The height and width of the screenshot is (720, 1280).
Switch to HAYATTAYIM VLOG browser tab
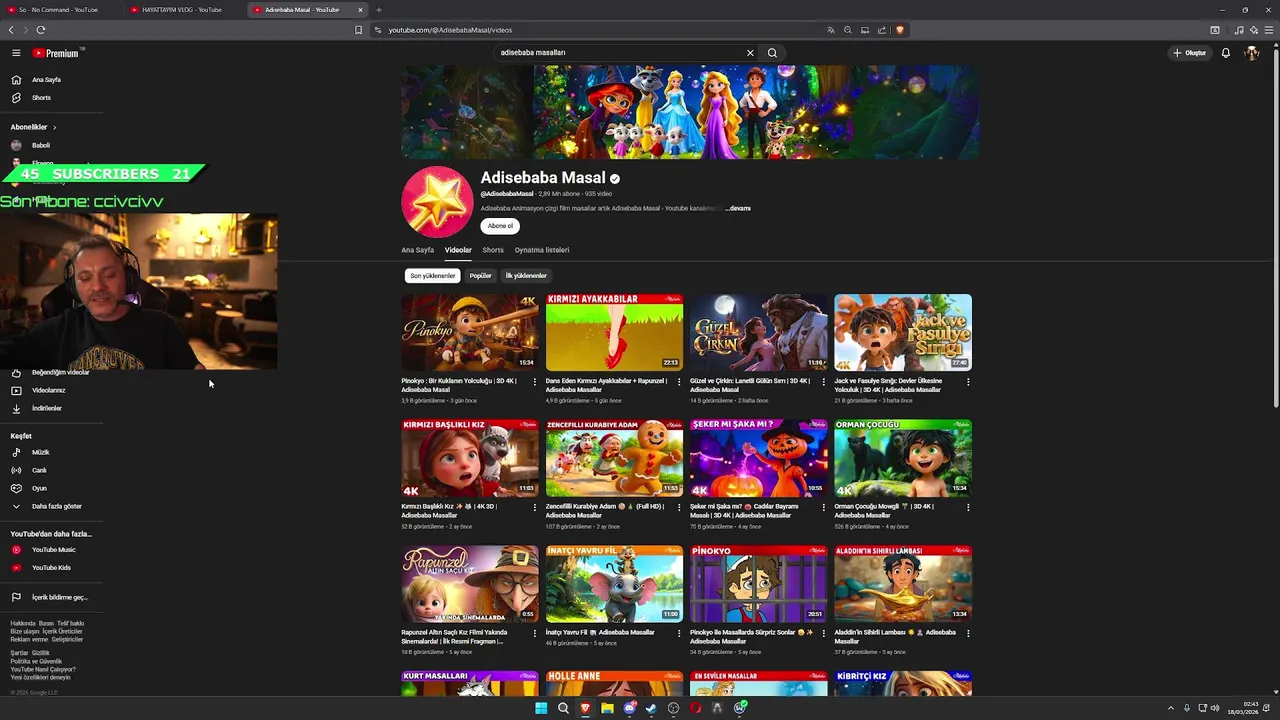coord(181,10)
